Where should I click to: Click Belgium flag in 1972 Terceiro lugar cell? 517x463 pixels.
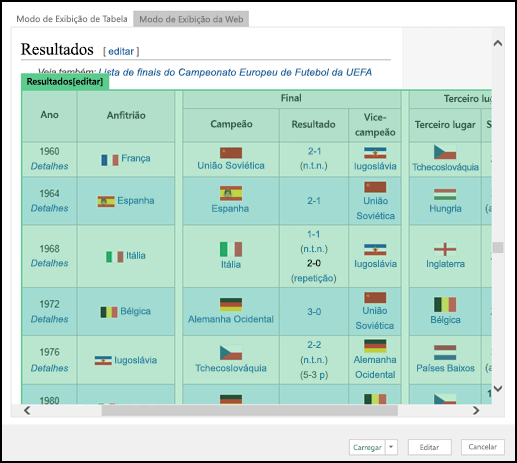[x=445, y=305]
